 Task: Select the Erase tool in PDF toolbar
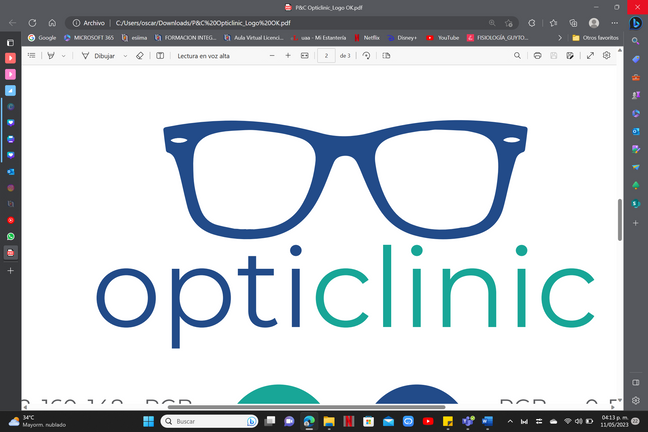(x=139, y=56)
